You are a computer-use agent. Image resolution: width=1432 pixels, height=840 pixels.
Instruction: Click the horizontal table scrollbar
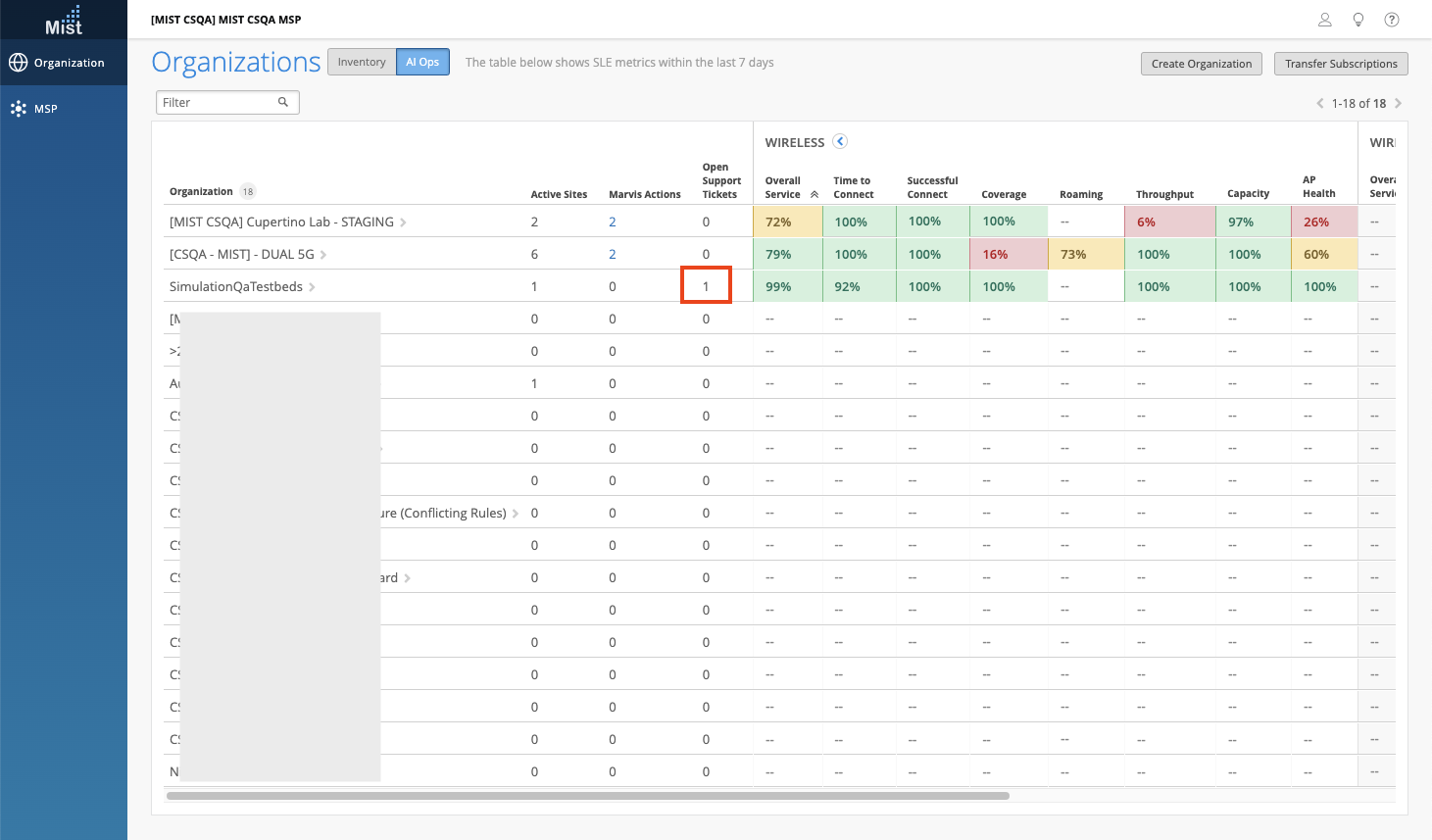point(588,796)
